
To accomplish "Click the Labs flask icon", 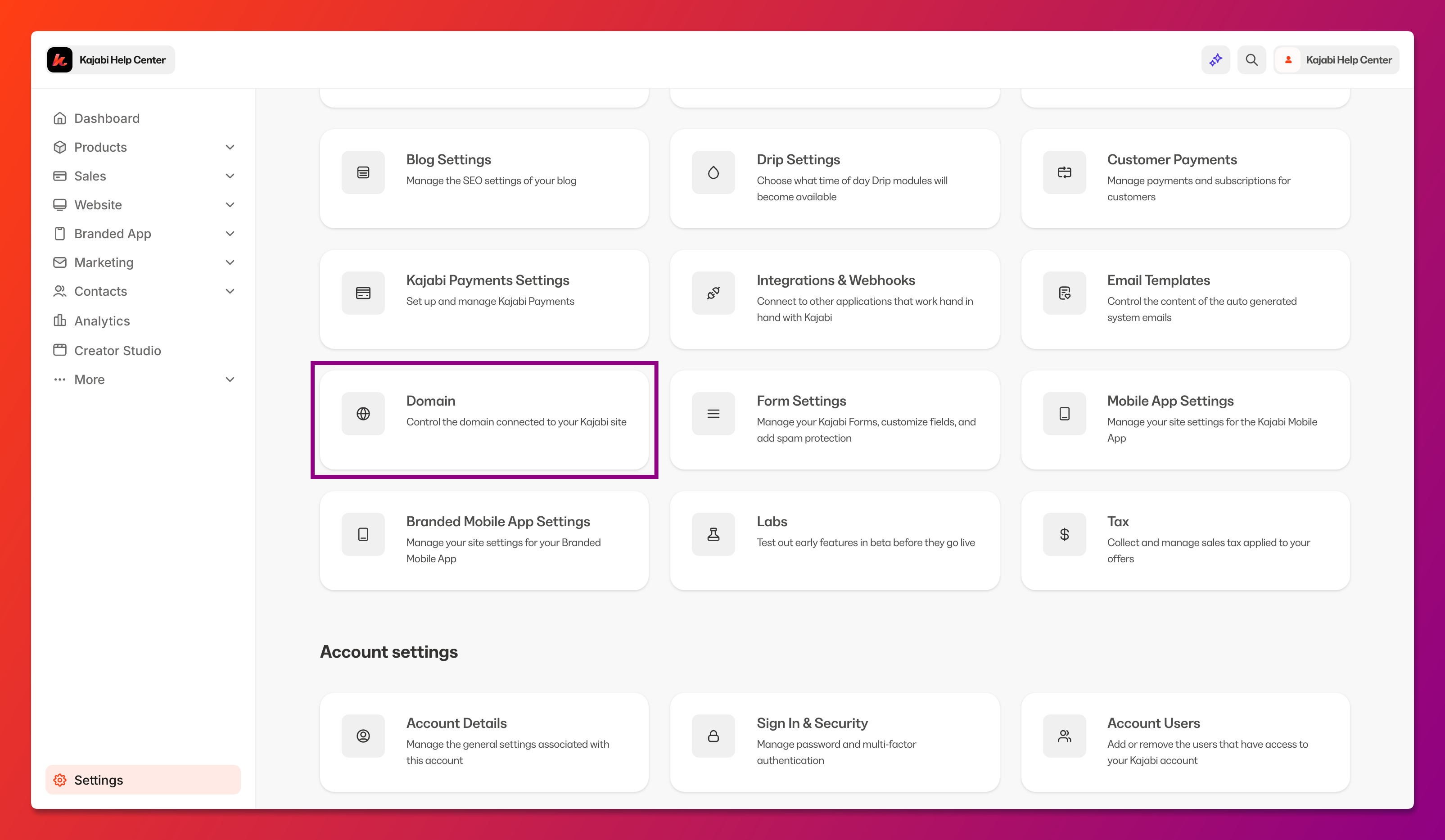I will [x=713, y=534].
